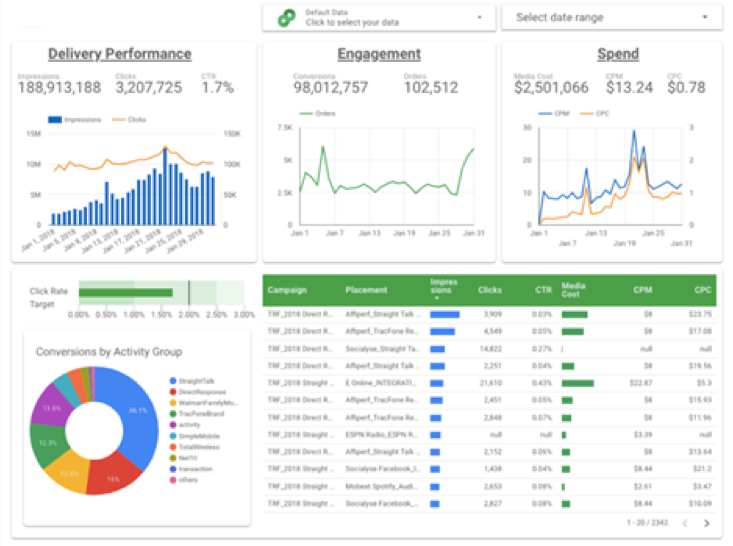Toggle the CPM series in Spend legend
The height and width of the screenshot is (546, 733).
point(549,114)
